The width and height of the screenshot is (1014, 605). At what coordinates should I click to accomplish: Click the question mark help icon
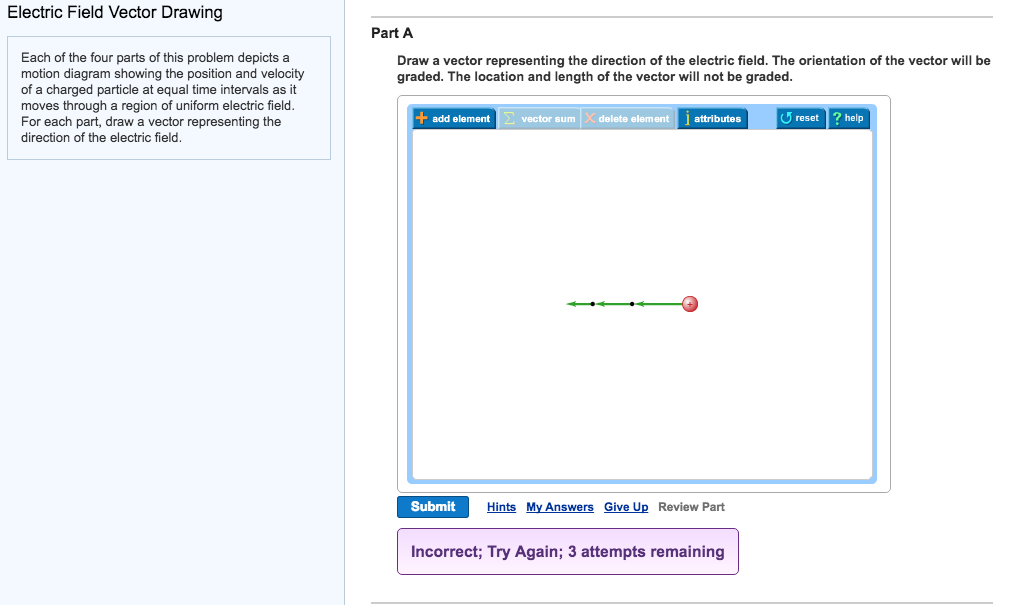[837, 118]
